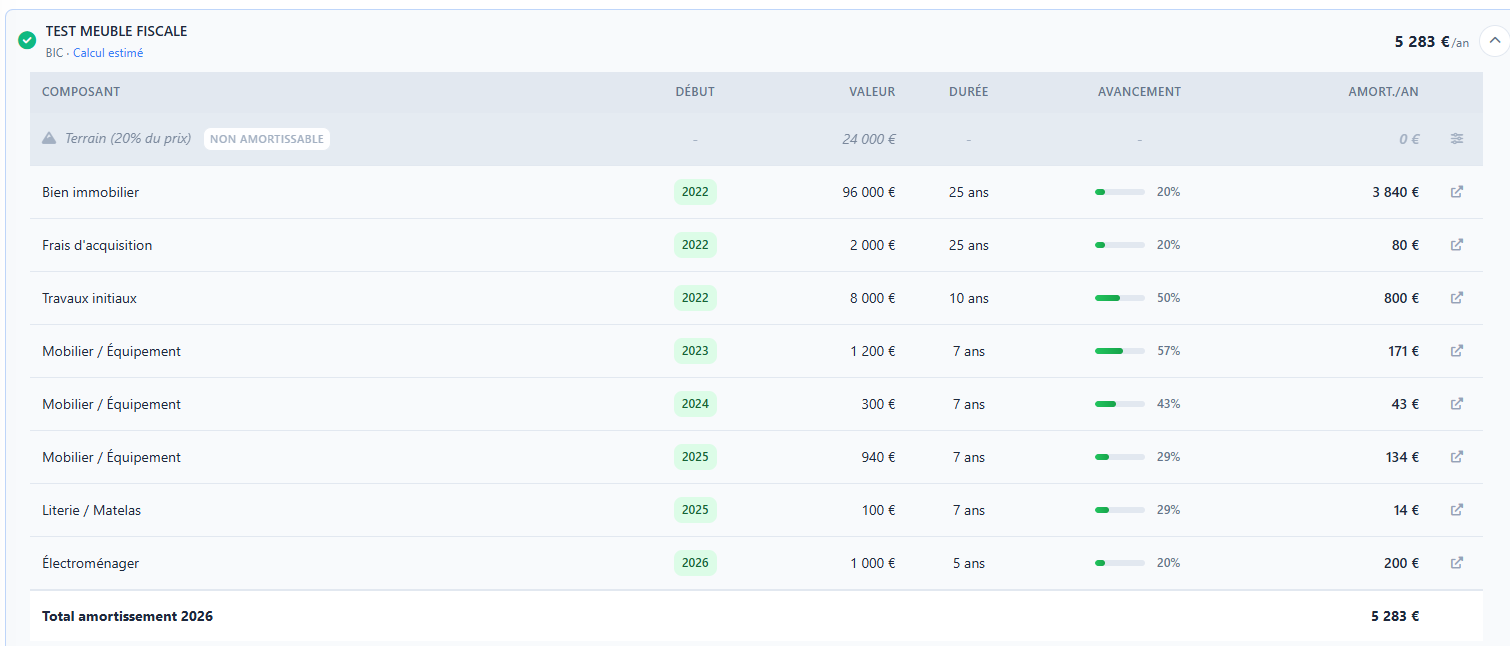
Task: Open external link for Literie / Matelas row
Action: point(1456,510)
